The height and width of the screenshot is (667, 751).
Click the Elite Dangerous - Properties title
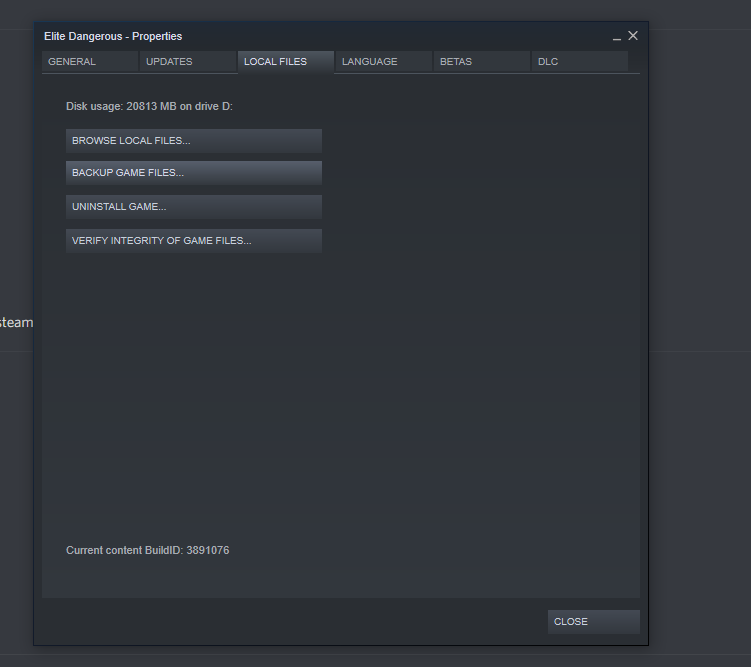(113, 36)
